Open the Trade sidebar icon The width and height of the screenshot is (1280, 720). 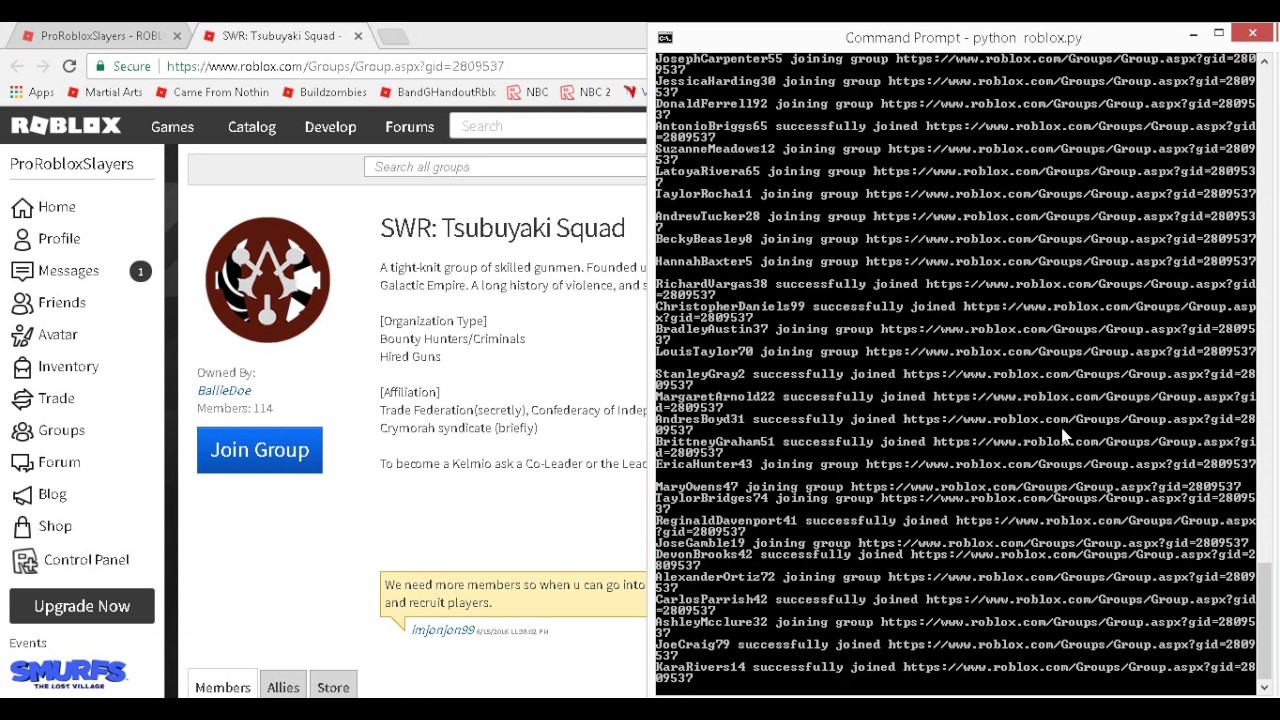[x=22, y=398]
